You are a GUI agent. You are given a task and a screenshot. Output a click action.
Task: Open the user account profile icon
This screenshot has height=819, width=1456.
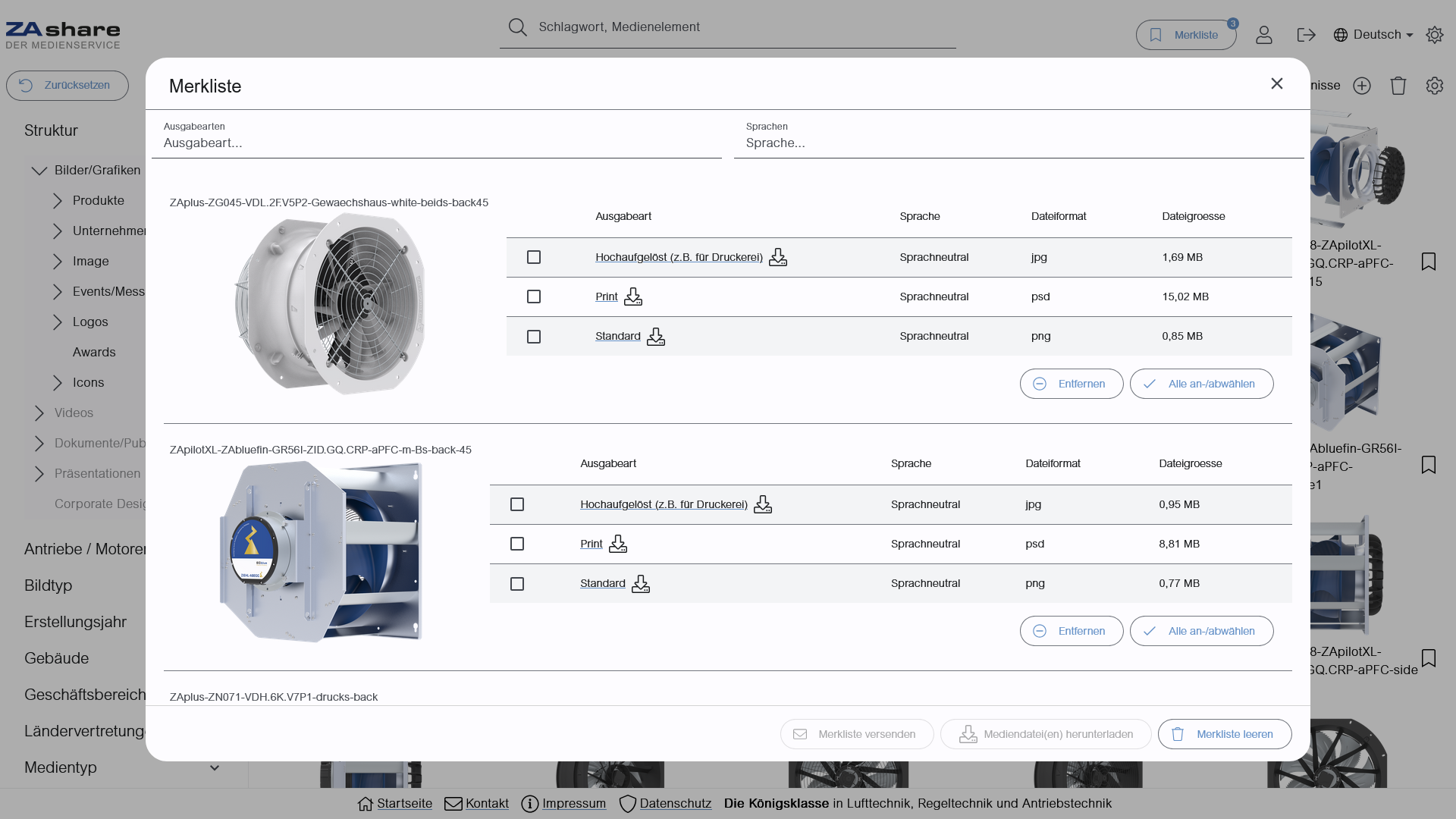pyautogui.click(x=1263, y=35)
